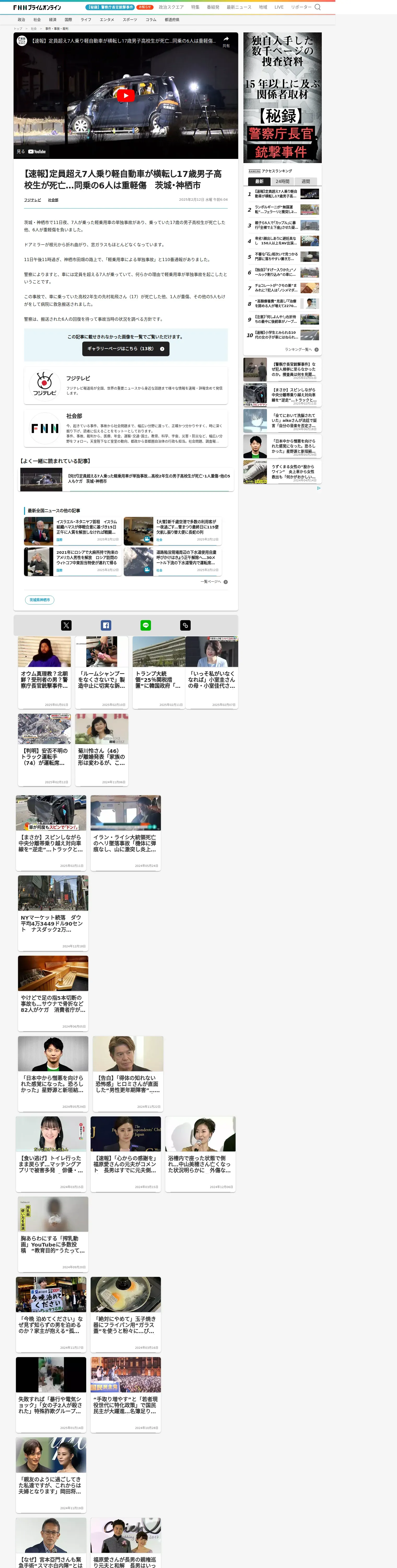Image resolution: width=397 pixels, height=1568 pixels.
Task: Open the 福原愛さん 心からの感謝 card
Action: coord(126,1154)
